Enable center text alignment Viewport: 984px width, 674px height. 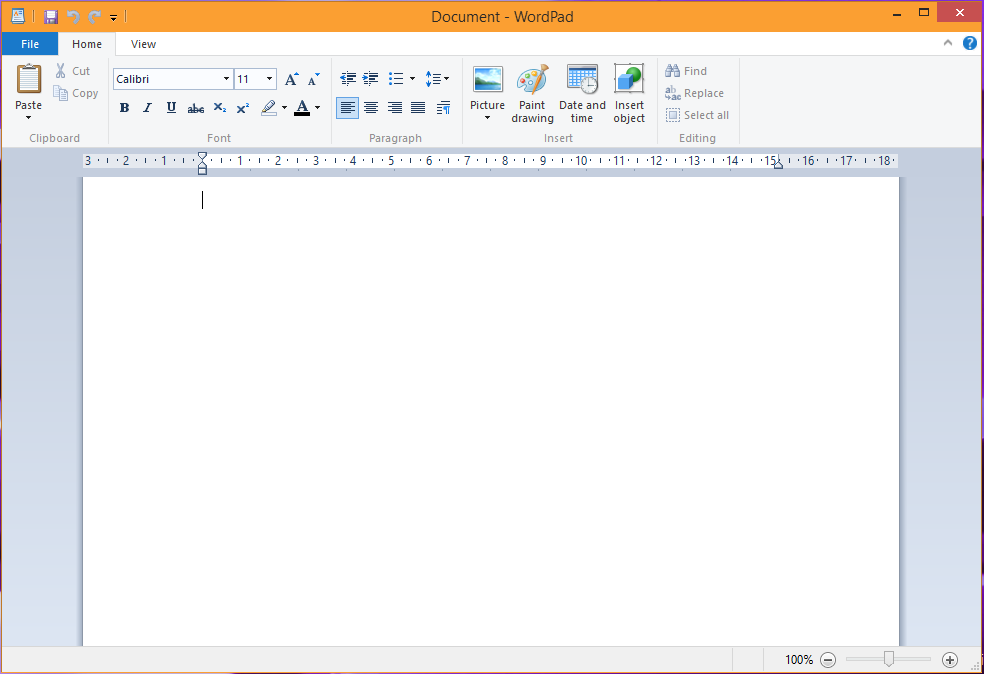pyautogui.click(x=371, y=108)
